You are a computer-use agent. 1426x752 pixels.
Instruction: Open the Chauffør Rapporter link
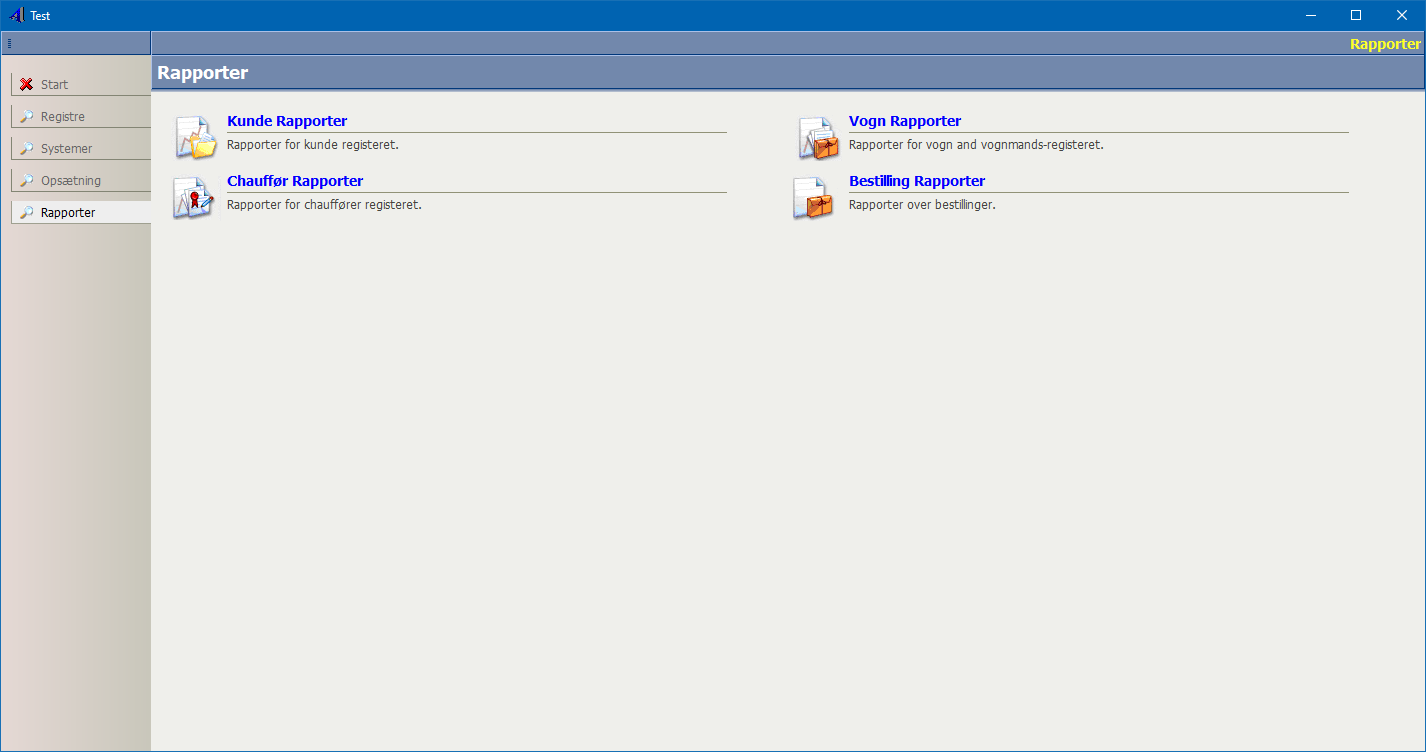point(295,181)
